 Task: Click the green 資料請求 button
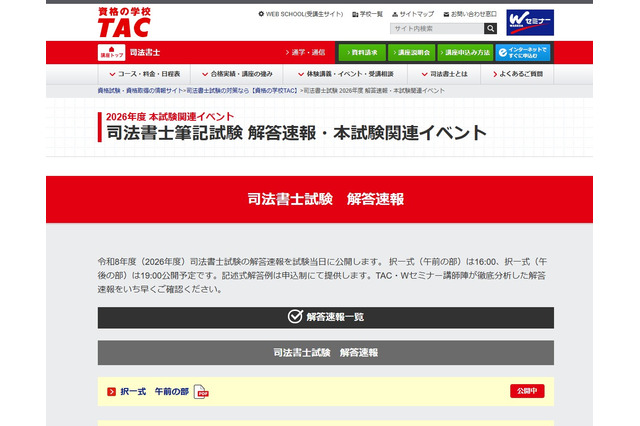click(362, 53)
